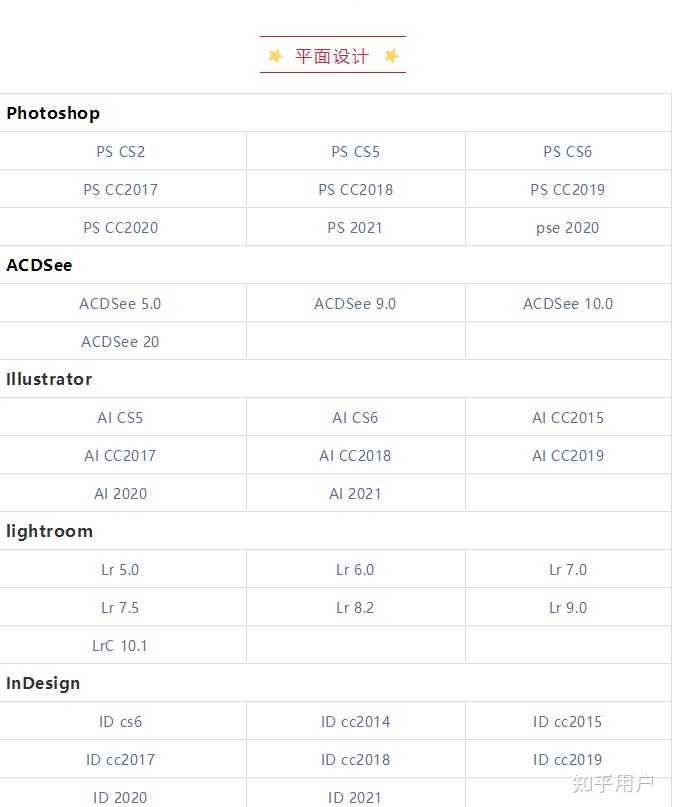Click the left star icon beside 平面设计
673x807 pixels.
coord(275,56)
